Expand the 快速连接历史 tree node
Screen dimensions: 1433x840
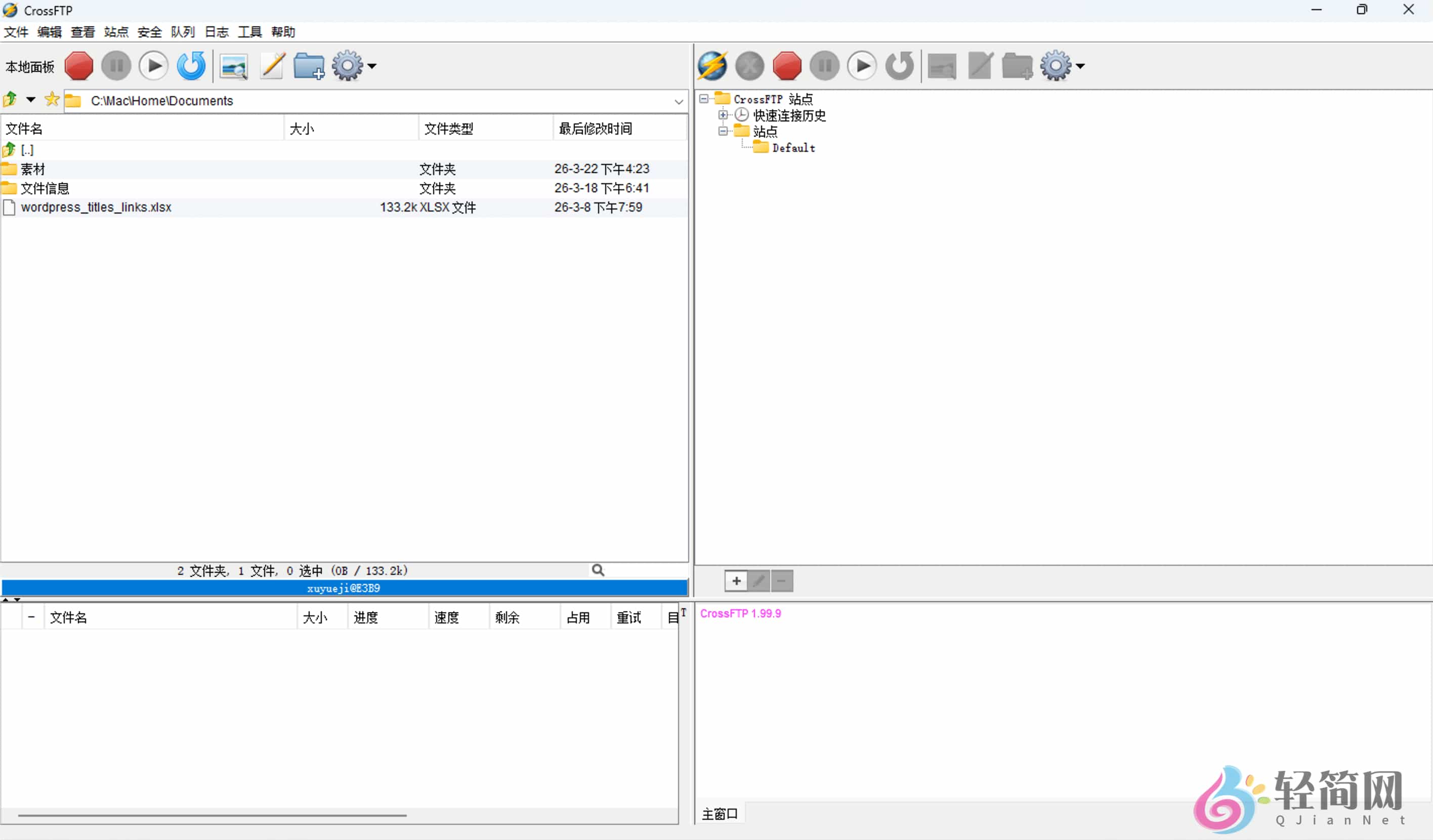tap(723, 115)
